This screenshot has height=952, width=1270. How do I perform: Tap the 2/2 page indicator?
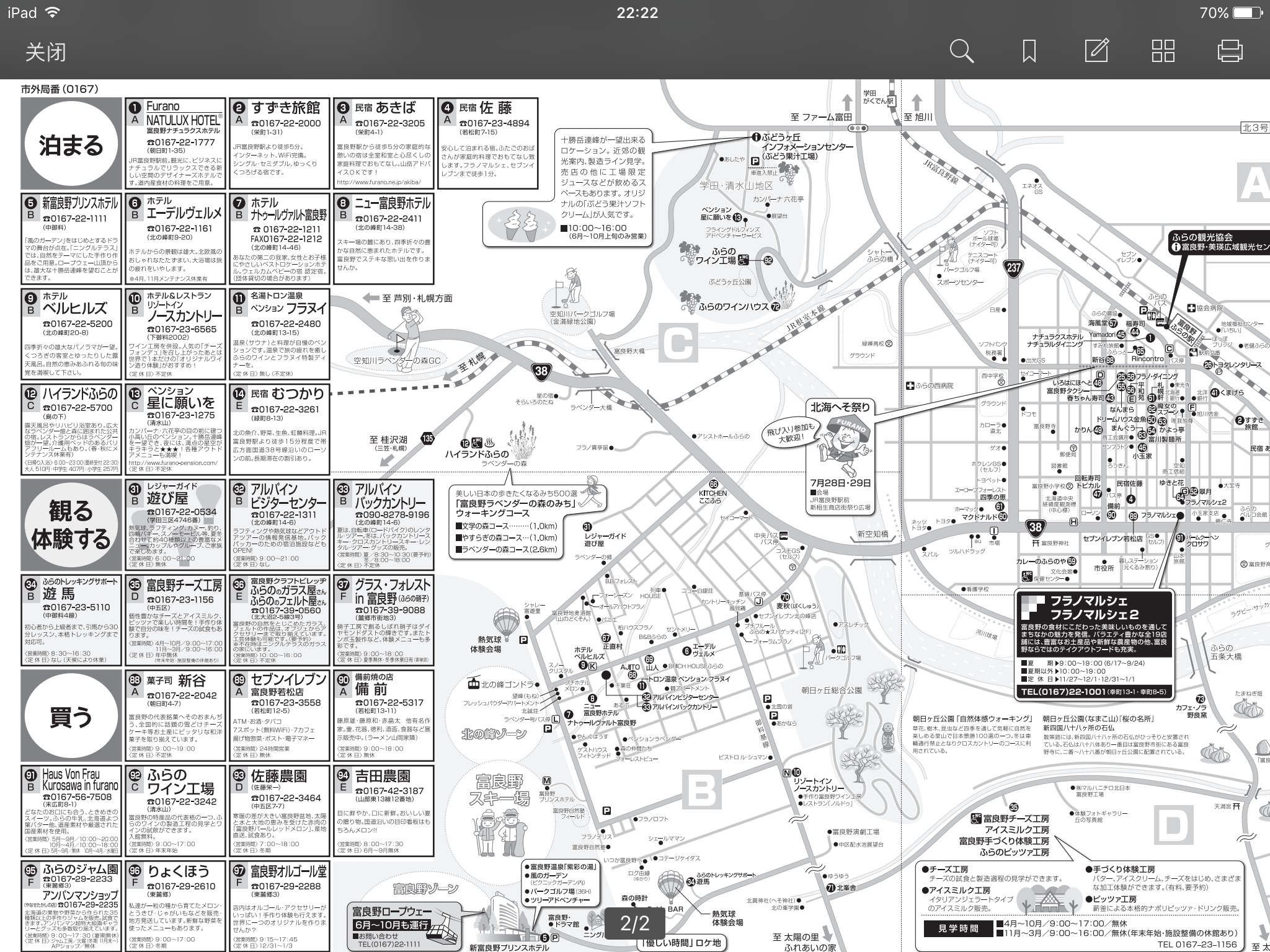point(634,923)
